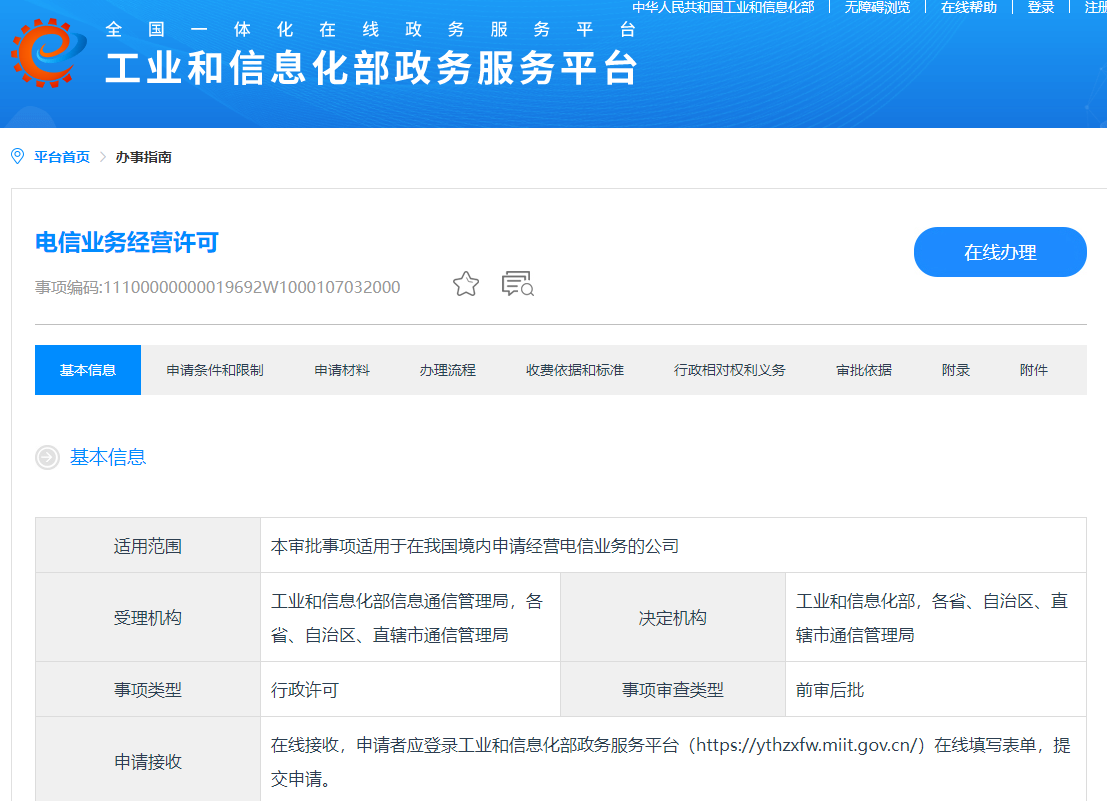Screen dimensions: 1107x801
Task: Open the 收费依据和标准 tab
Action: coord(575,370)
